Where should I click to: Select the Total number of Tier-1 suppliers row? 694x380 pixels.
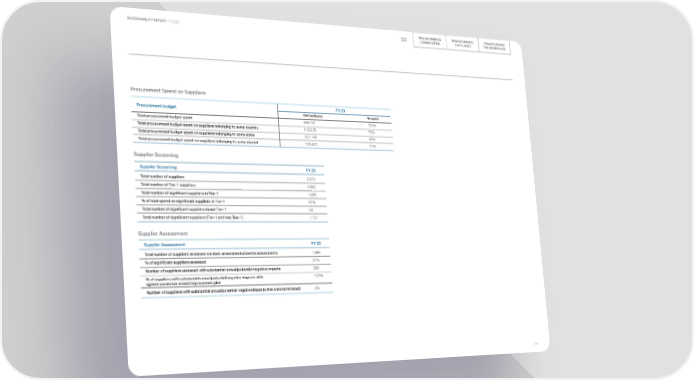coord(231,186)
